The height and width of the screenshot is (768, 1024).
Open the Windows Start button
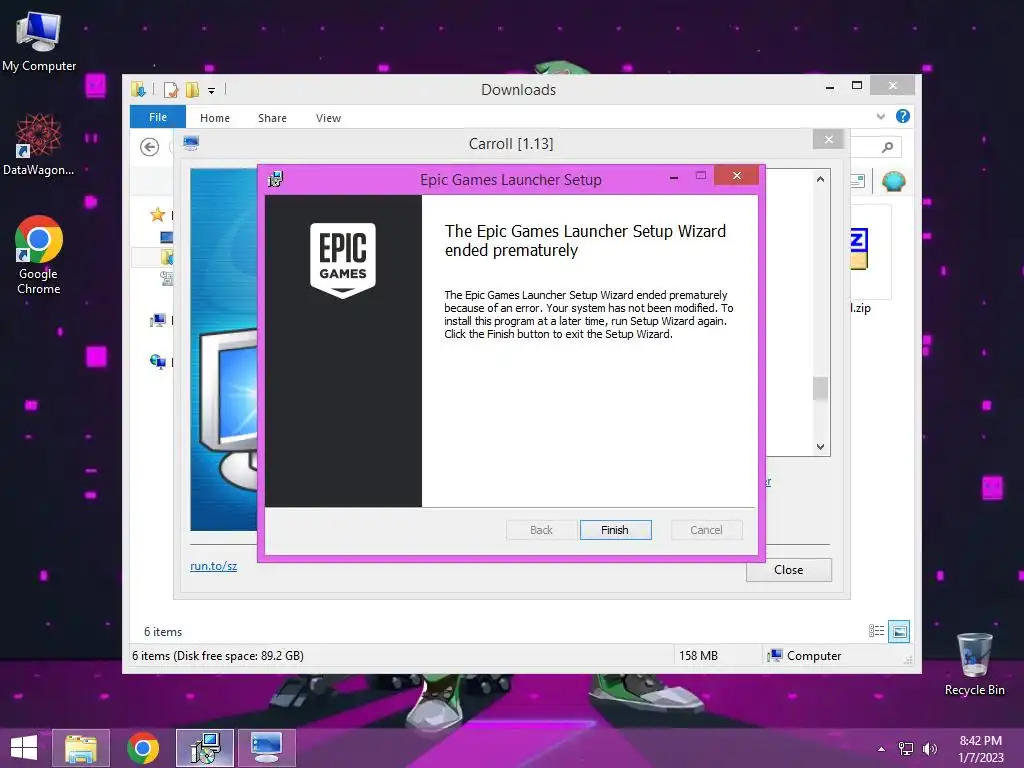coord(24,748)
